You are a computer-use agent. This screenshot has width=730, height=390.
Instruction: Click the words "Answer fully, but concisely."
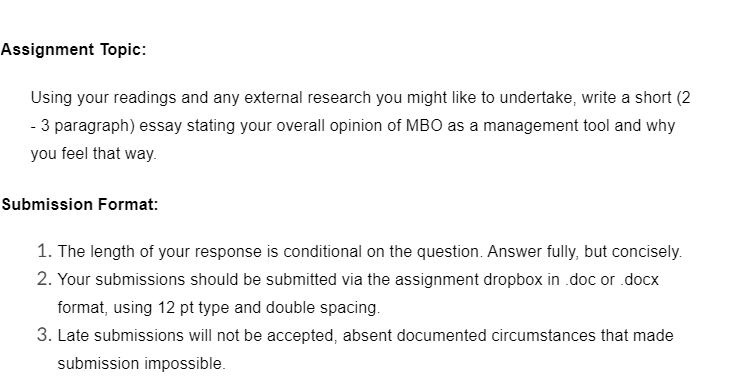[x=584, y=252]
